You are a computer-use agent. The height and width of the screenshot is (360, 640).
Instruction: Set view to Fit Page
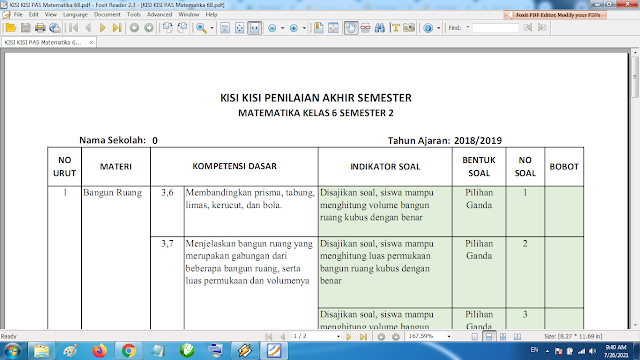pyautogui.click(x=240, y=28)
